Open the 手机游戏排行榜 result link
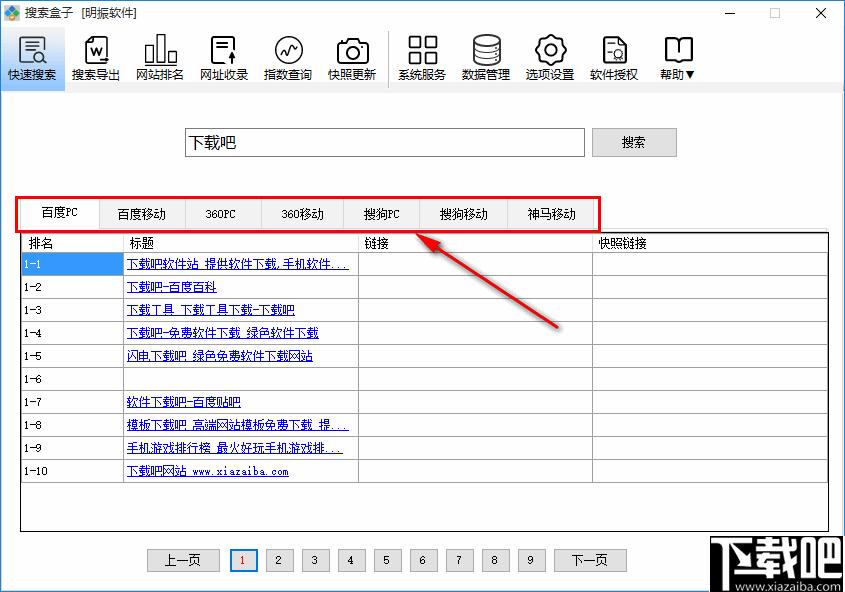The height and width of the screenshot is (592, 845). pos(234,448)
